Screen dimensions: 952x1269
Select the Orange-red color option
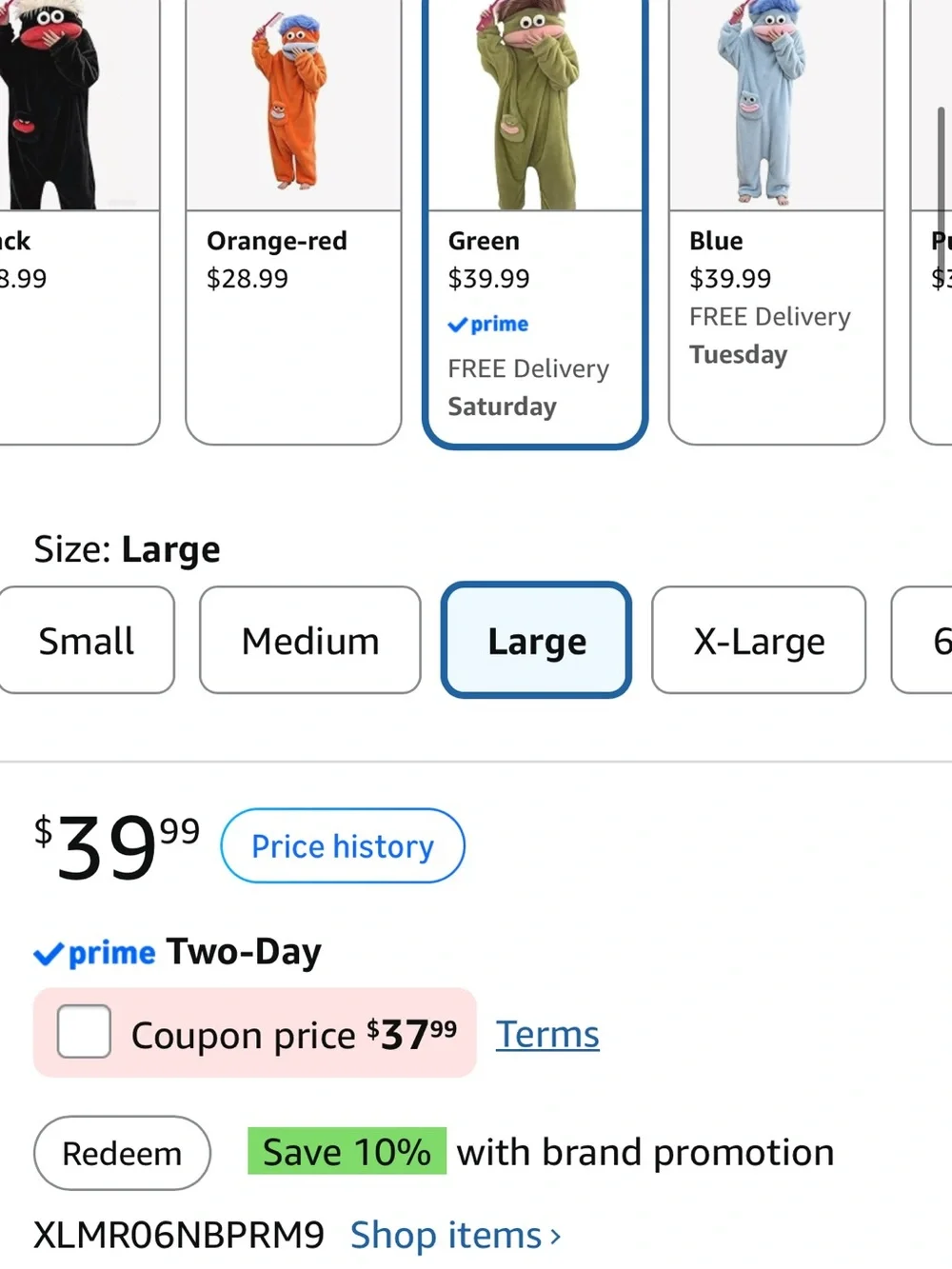tap(293, 222)
